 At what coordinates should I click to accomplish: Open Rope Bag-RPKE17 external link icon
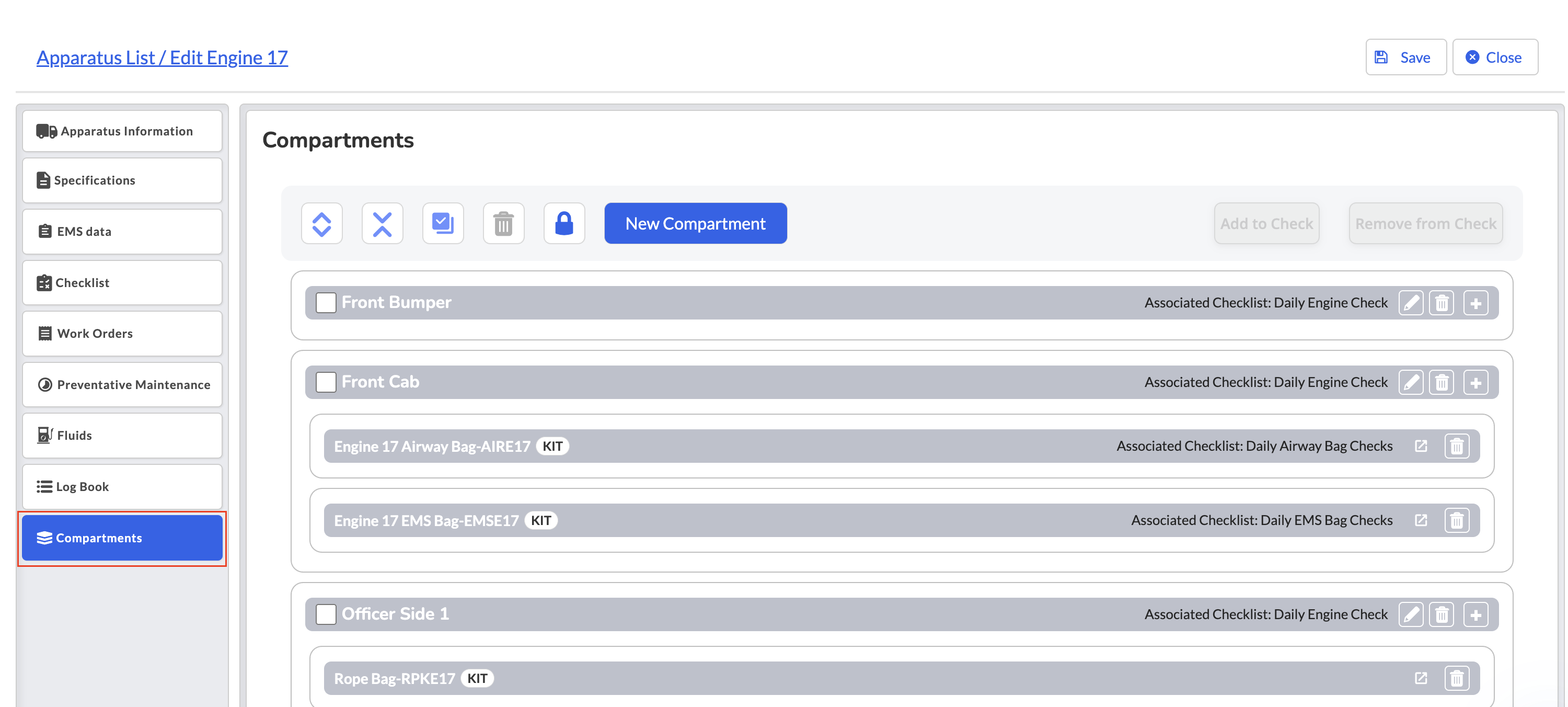tap(1421, 678)
